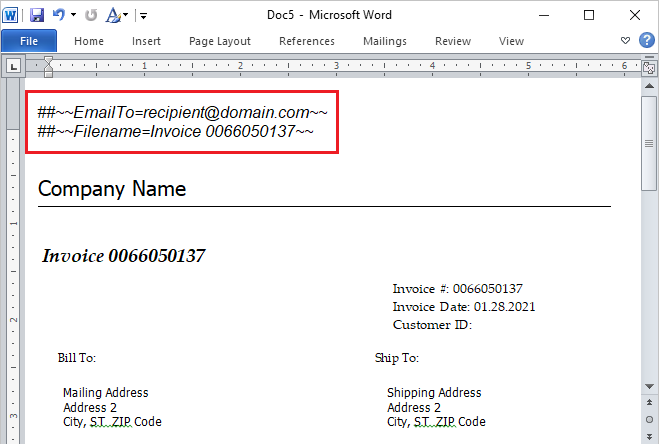This screenshot has width=659, height=444.
Task: Click the Quick Styles 'A' icon
Action: point(111,15)
